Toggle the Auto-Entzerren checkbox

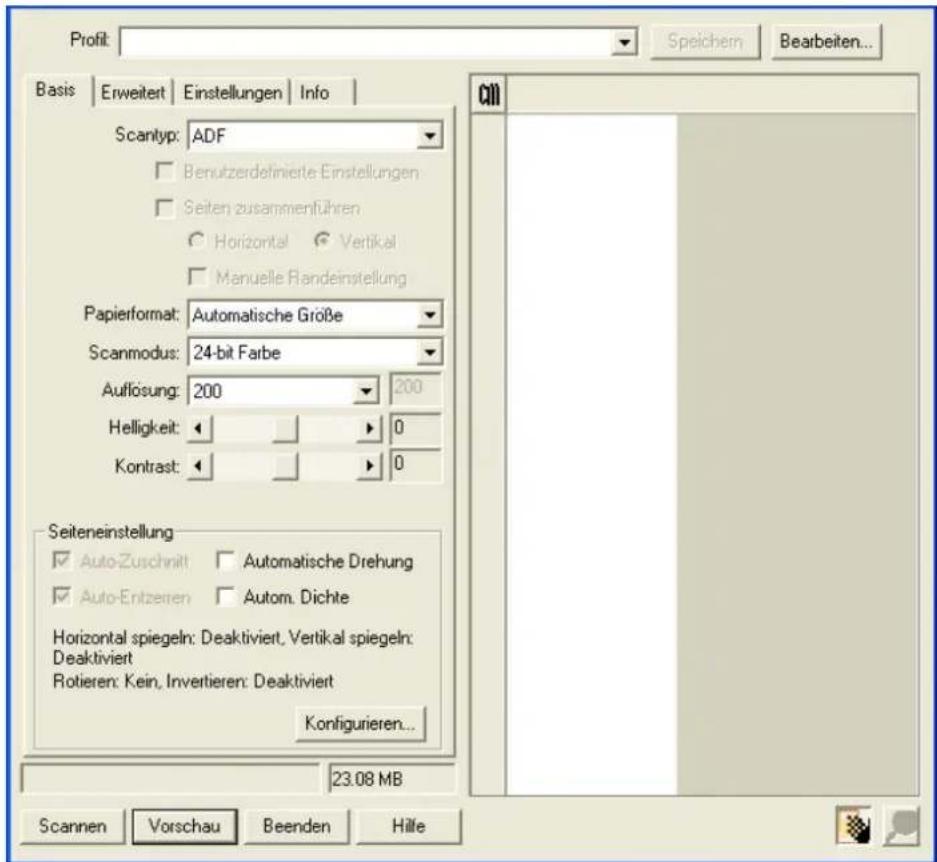[61, 596]
